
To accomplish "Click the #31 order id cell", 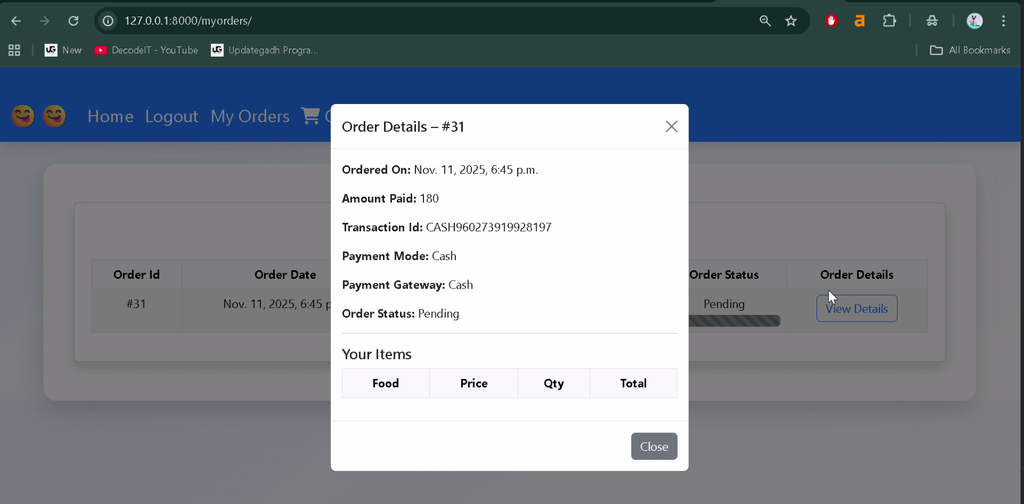I will [136, 304].
